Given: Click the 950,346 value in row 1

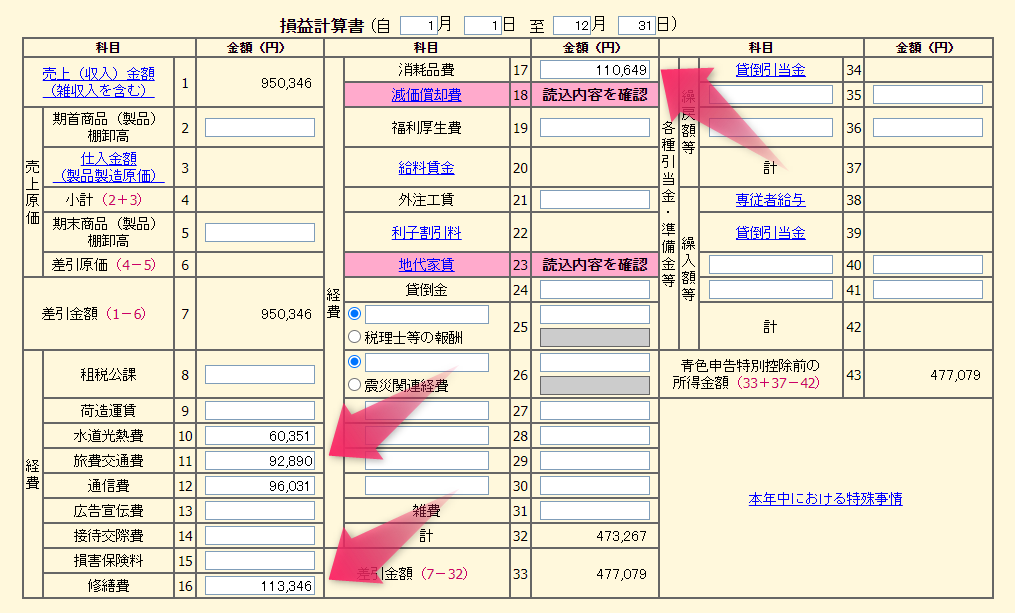Looking at the screenshot, I should (286, 83).
